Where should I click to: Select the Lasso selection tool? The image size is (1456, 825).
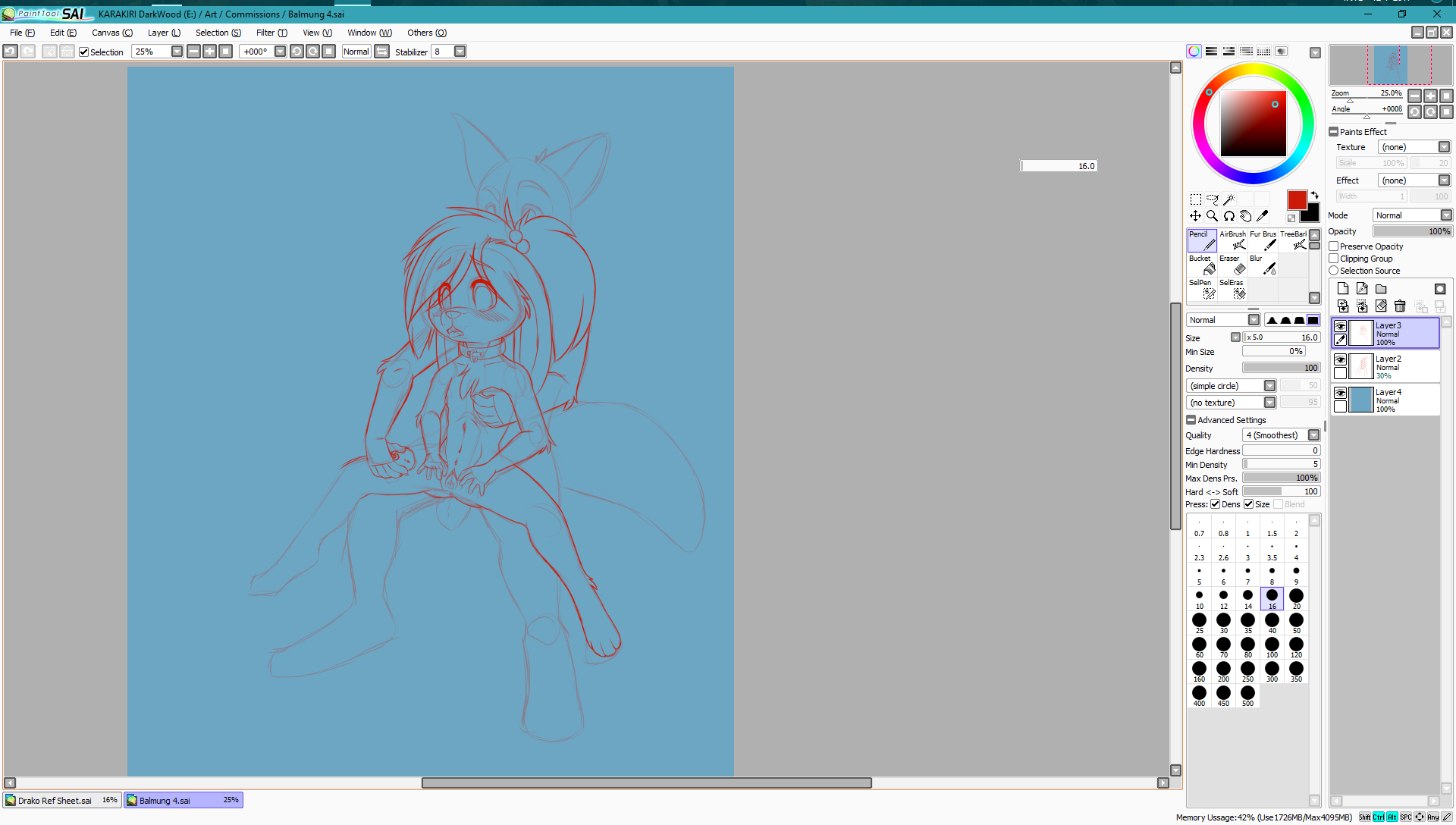click(1212, 199)
